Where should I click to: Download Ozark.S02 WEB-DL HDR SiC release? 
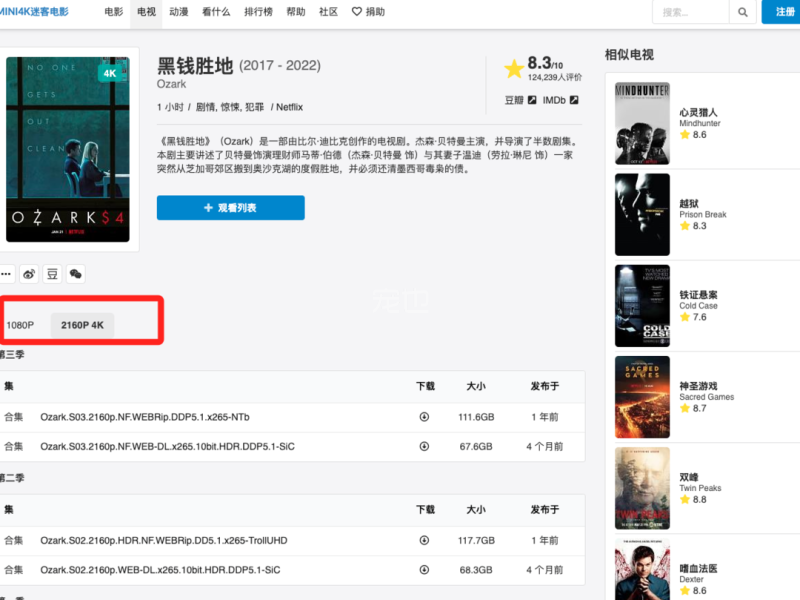click(424, 570)
